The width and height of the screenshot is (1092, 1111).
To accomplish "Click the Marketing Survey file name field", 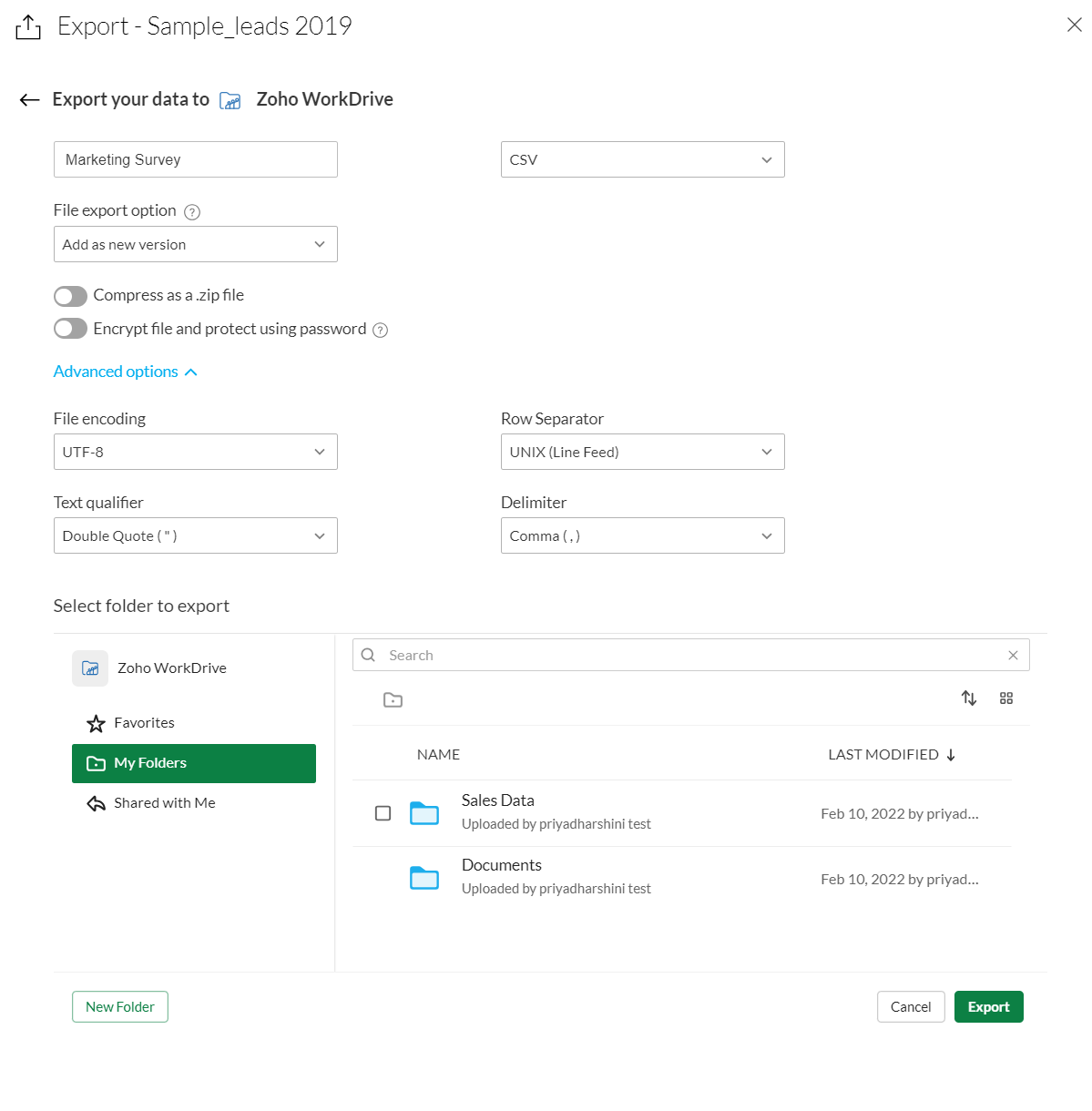I will [195, 159].
